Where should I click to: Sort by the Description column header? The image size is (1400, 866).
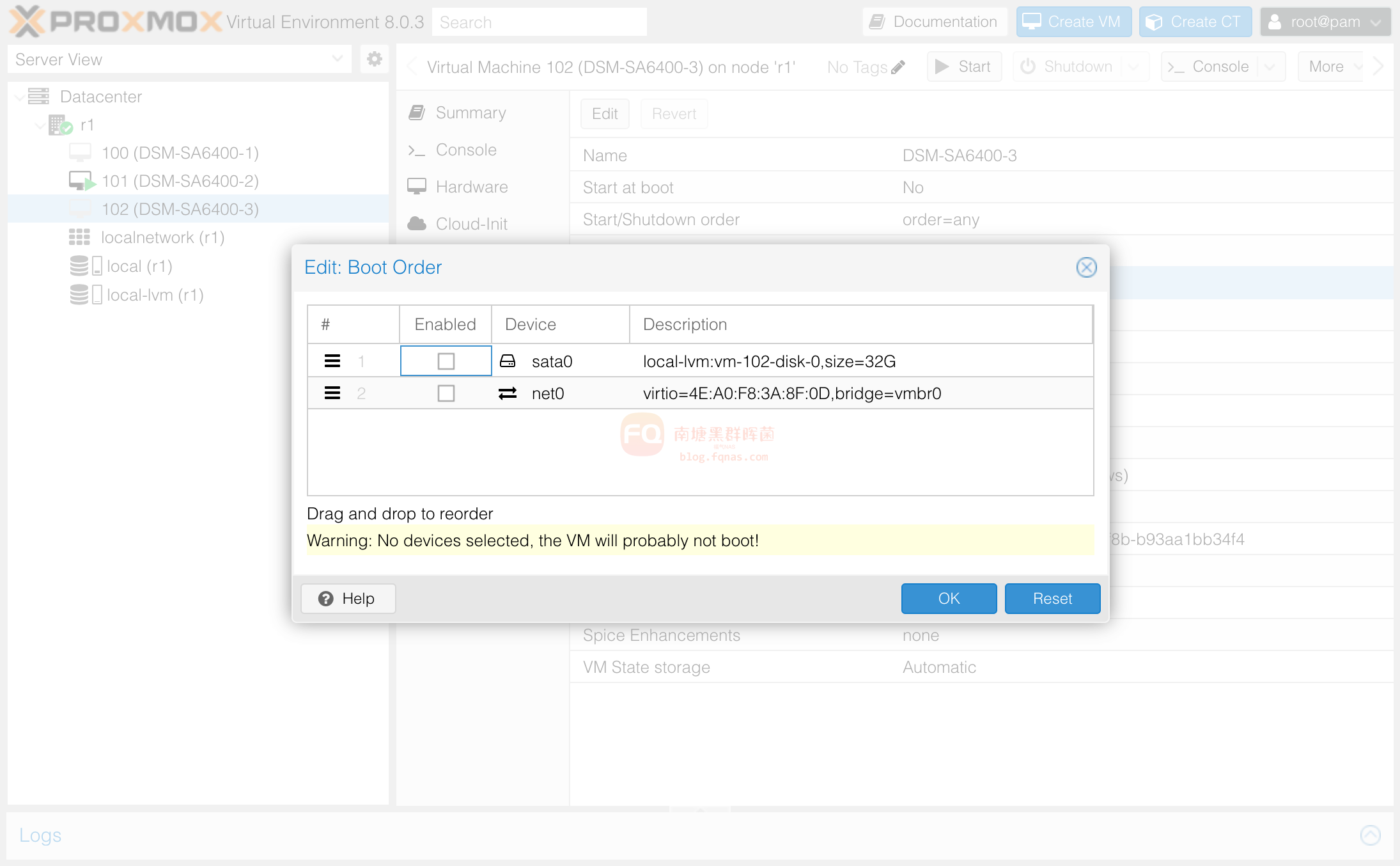860,324
